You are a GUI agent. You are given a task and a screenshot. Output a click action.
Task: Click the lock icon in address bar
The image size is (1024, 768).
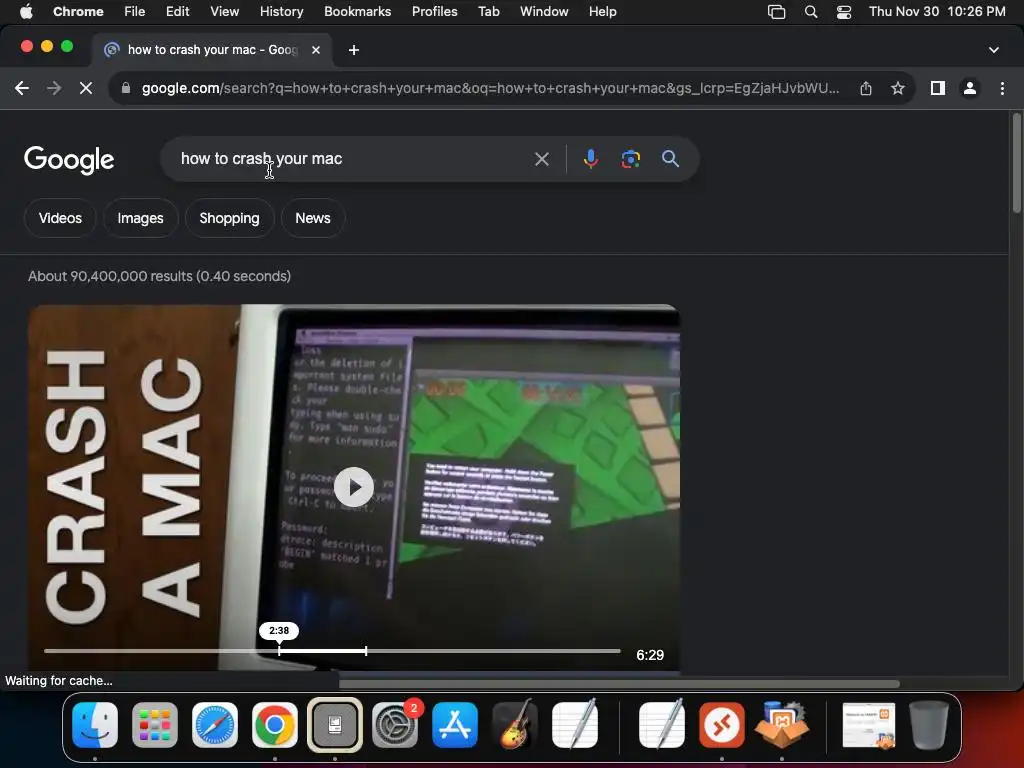point(126,88)
